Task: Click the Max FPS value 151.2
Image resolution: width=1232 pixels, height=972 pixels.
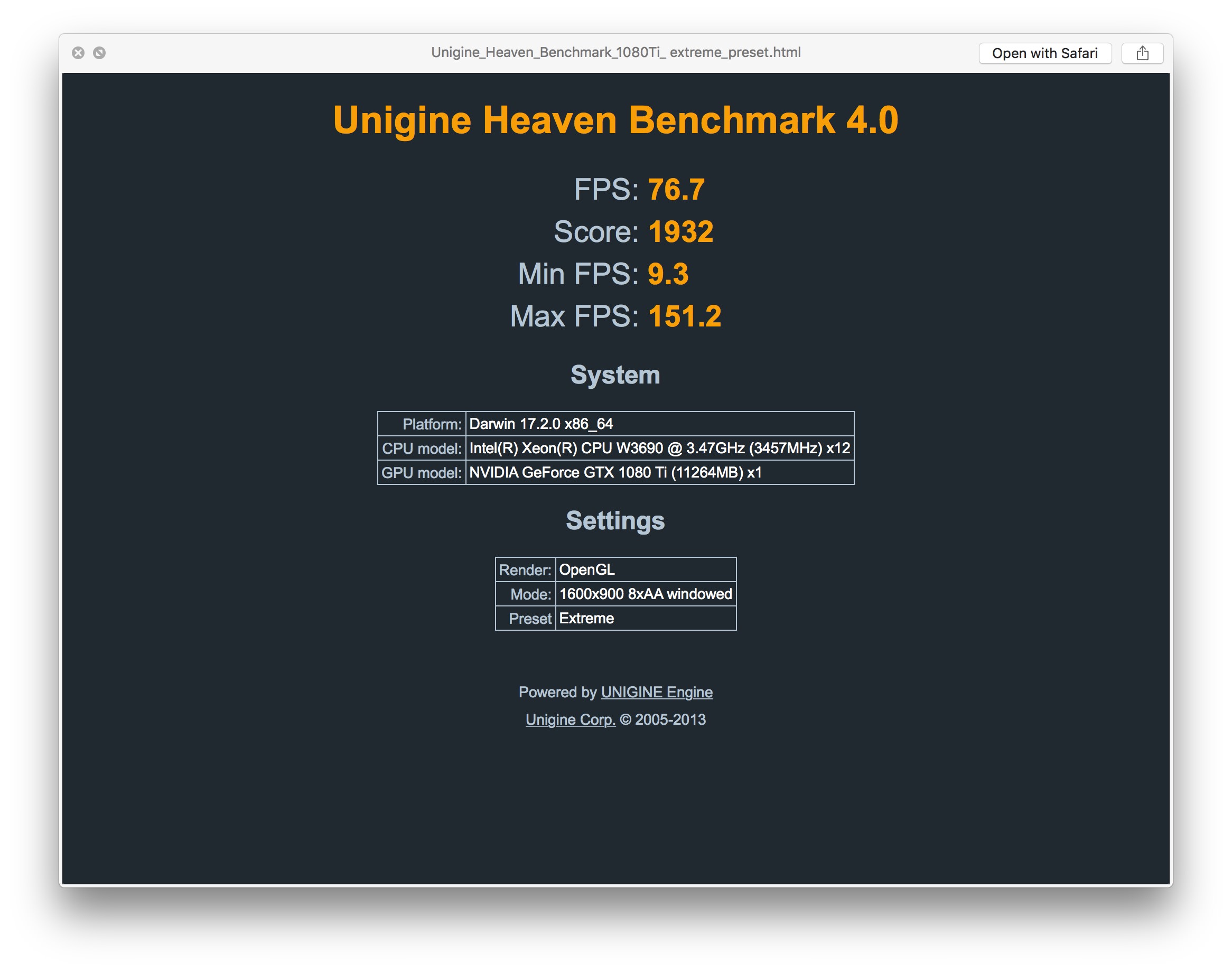Action: point(684,316)
